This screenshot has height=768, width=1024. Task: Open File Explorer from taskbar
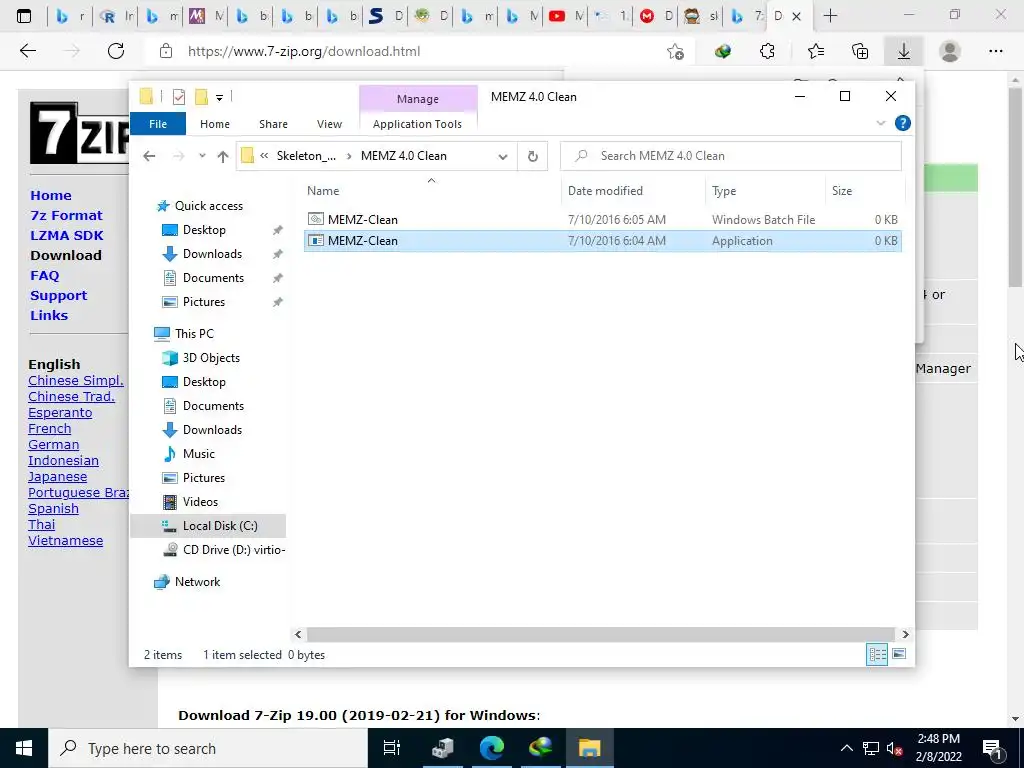(x=589, y=748)
